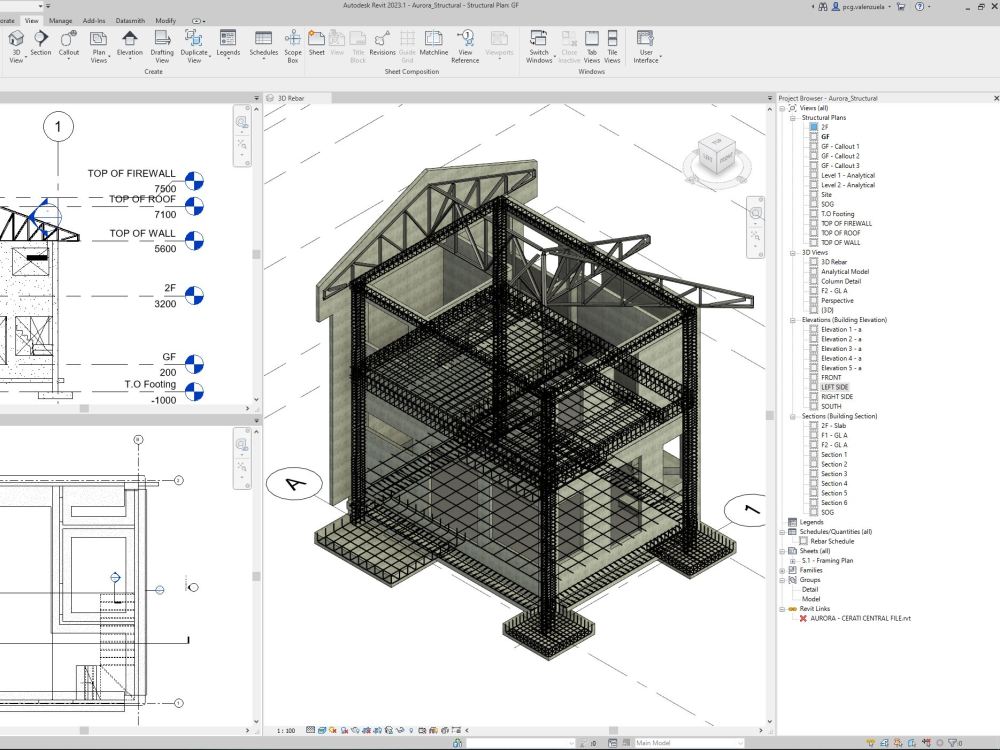1000x750 pixels.
Task: Collapse the 3D Views node
Action: pyautogui.click(x=793, y=253)
